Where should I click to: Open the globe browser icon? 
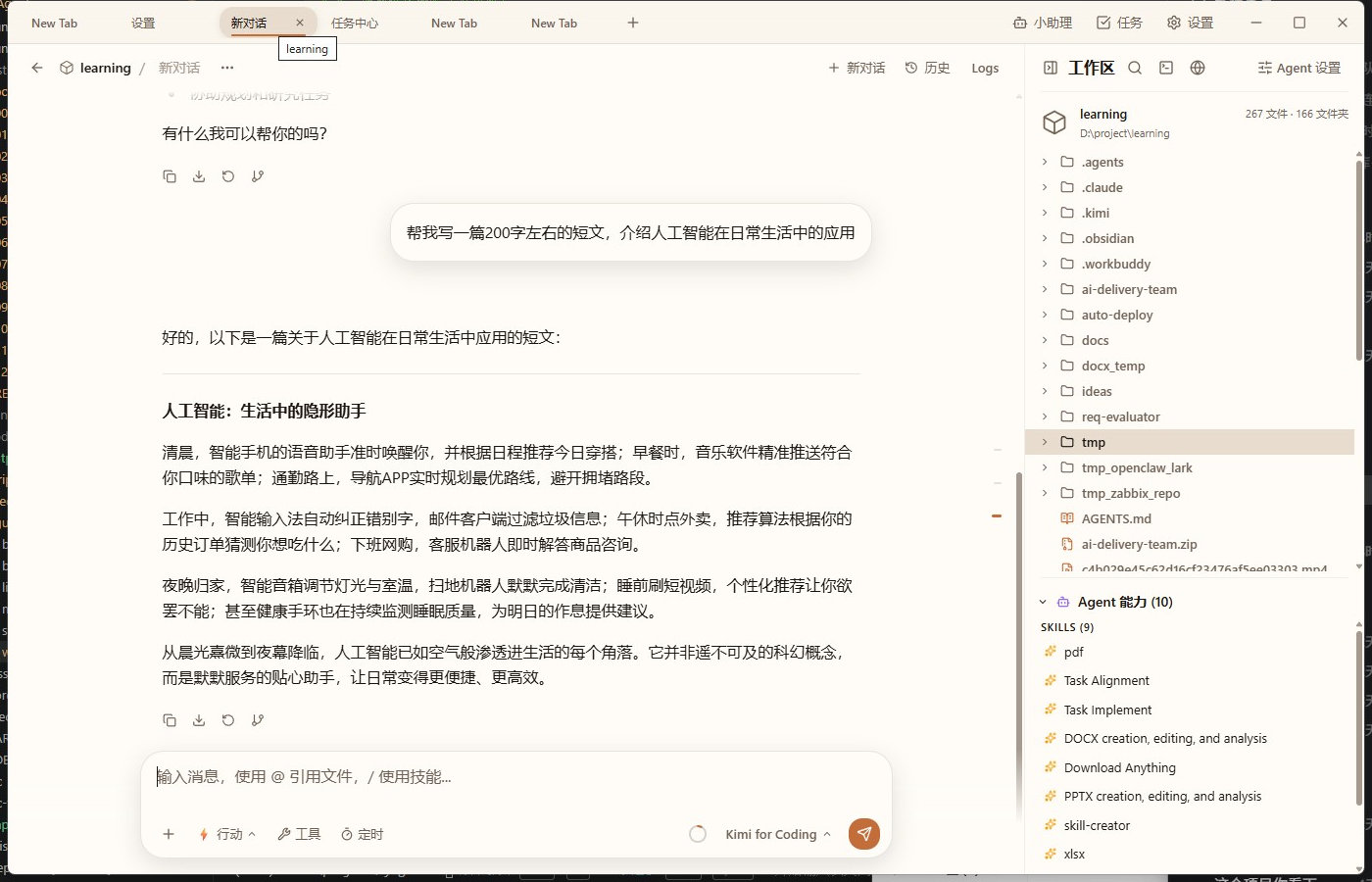click(x=1198, y=68)
